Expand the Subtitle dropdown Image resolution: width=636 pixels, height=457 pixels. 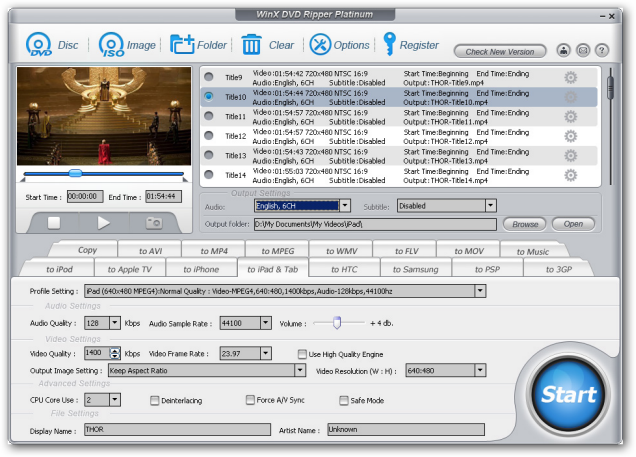pyautogui.click(x=491, y=206)
